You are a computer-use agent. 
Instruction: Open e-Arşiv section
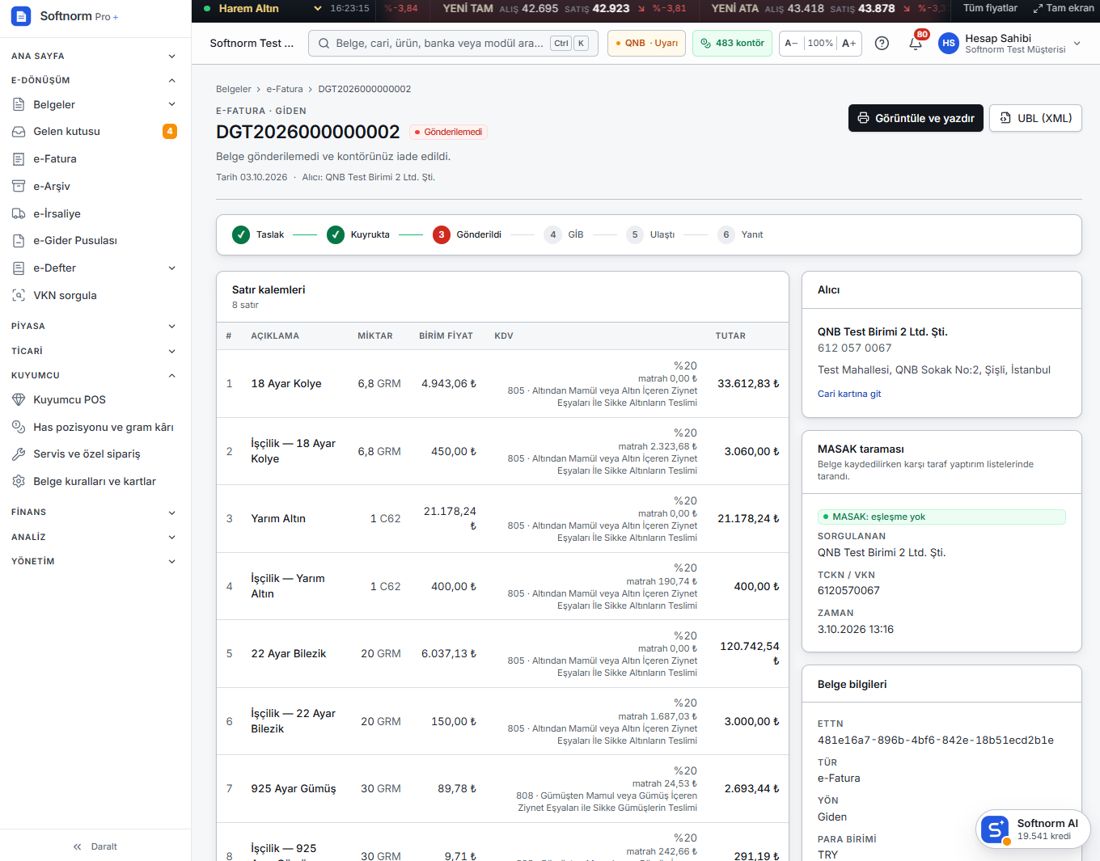click(94, 186)
